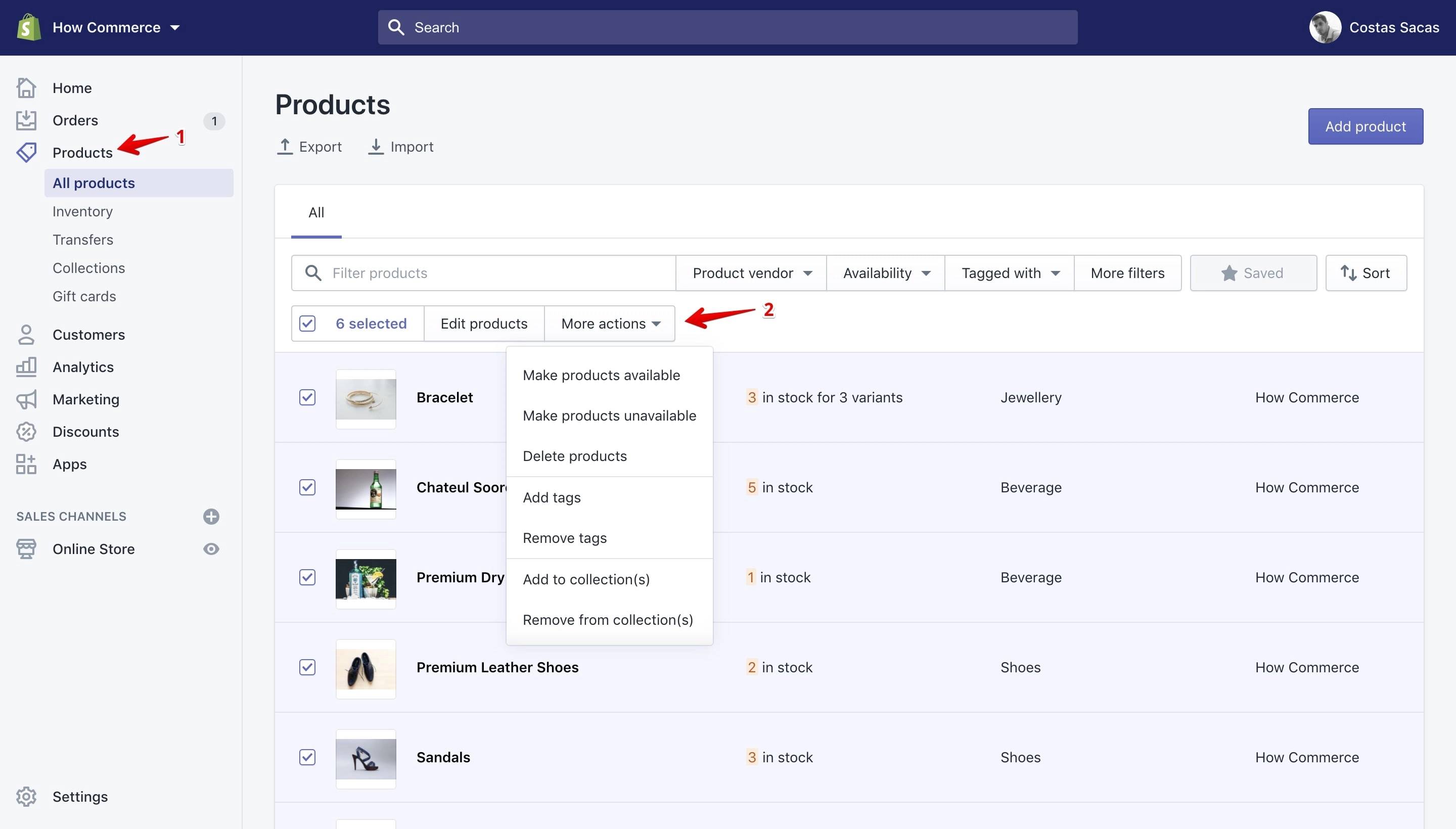Image resolution: width=1456 pixels, height=829 pixels.
Task: Click the Import download arrow icon
Action: [x=376, y=146]
